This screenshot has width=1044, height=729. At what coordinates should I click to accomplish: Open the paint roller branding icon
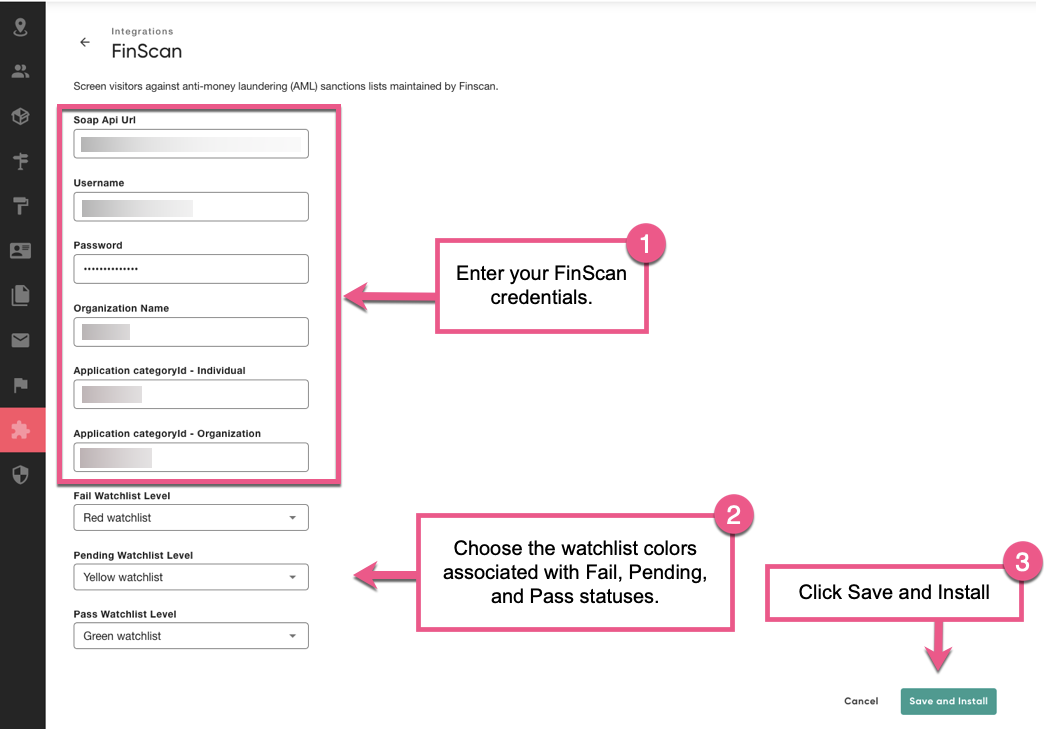21,206
